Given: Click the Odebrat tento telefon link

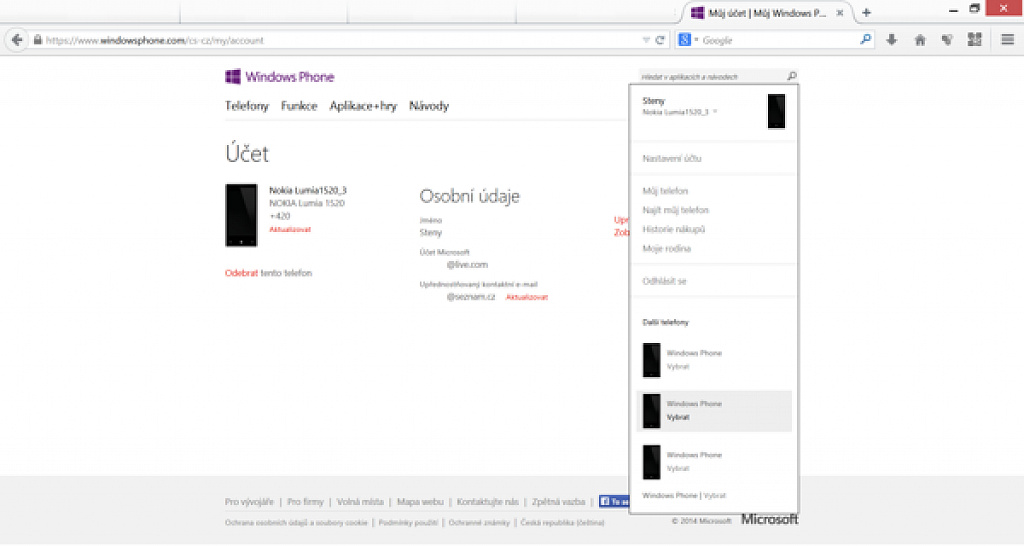Looking at the screenshot, I should point(268,273).
